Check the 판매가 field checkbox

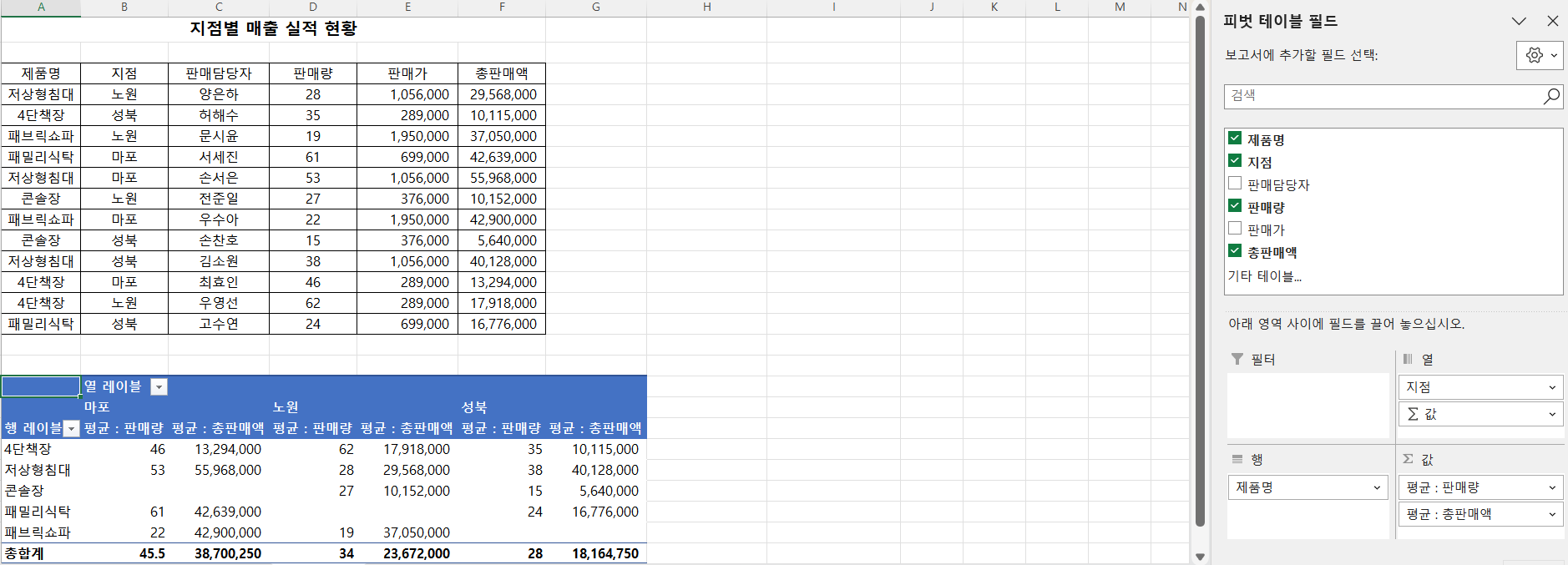(x=1235, y=229)
